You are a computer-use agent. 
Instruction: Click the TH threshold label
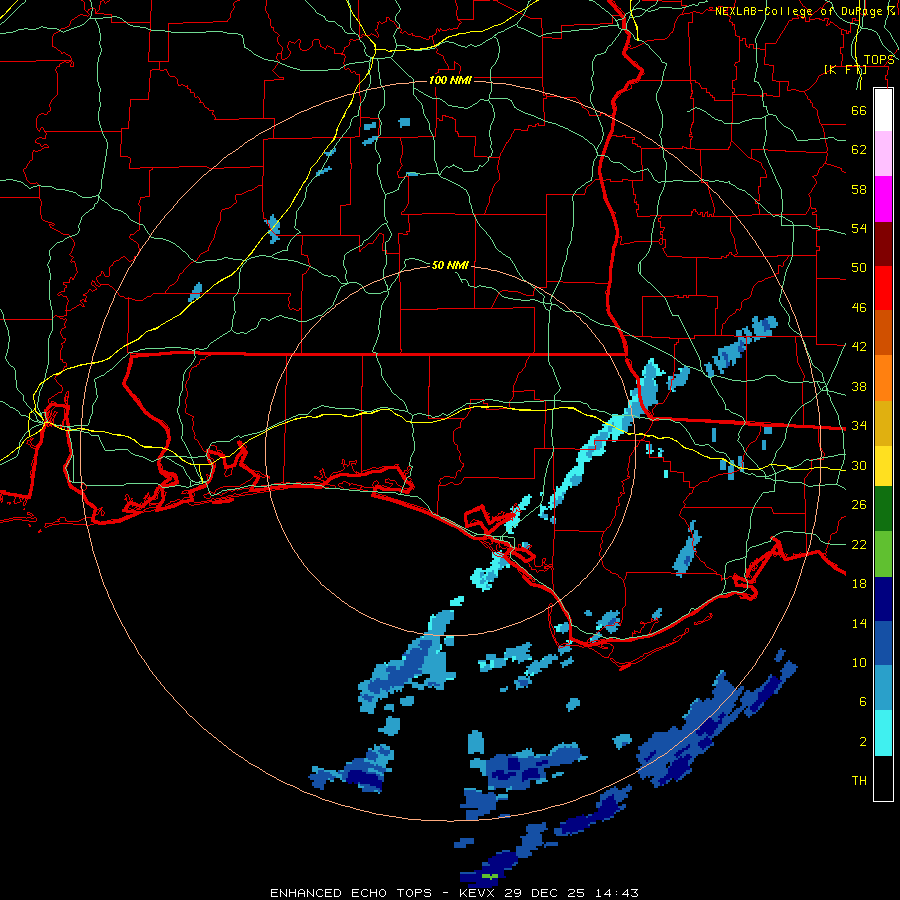tap(859, 780)
